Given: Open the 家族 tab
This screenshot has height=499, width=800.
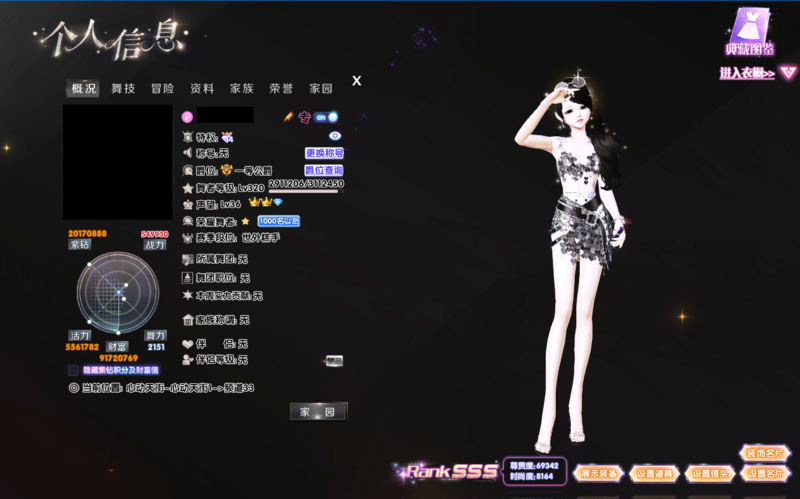Looking at the screenshot, I should point(241,88).
